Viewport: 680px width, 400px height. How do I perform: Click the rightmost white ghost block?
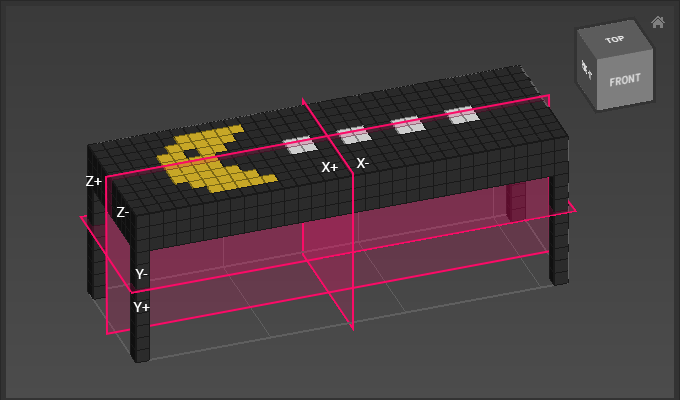click(x=463, y=115)
